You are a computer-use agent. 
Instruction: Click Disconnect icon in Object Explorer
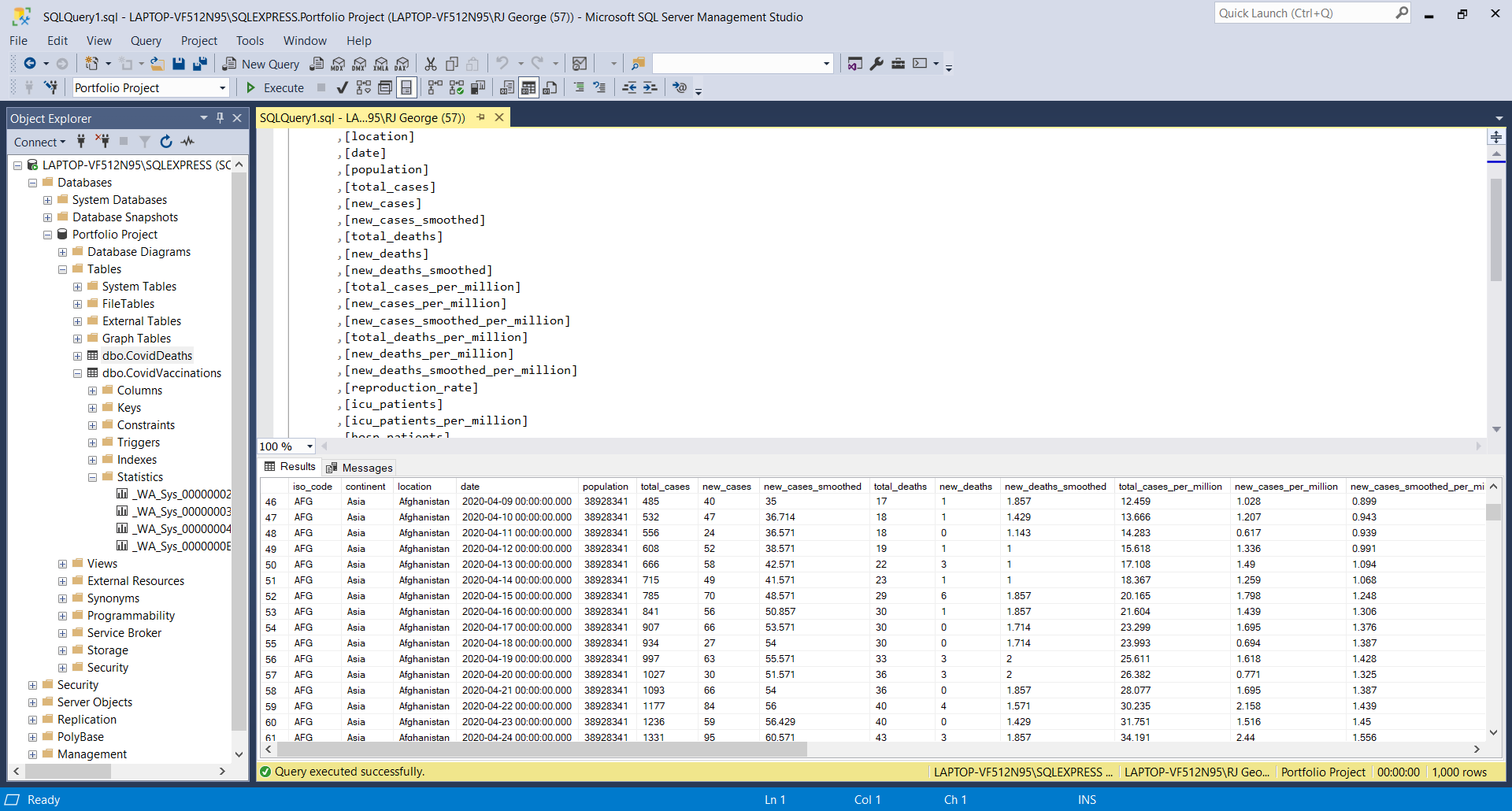tap(102, 142)
